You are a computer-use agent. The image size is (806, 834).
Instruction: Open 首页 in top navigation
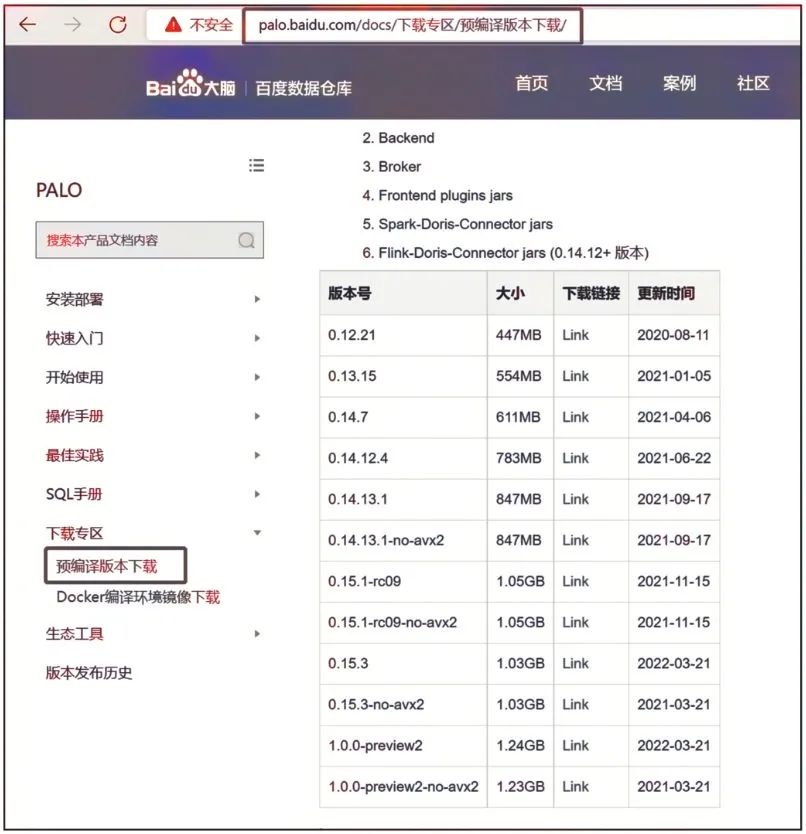pos(531,84)
